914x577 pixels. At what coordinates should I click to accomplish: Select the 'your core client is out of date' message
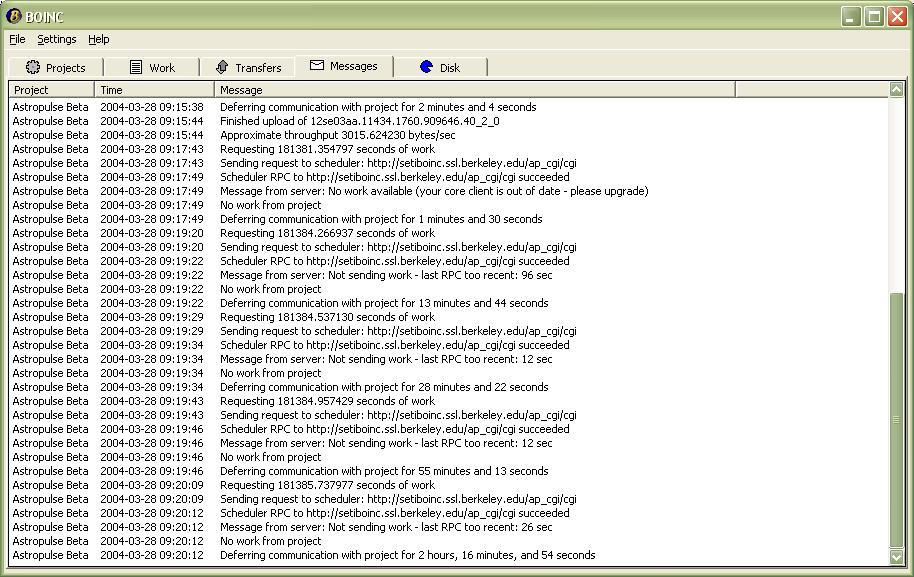[x=434, y=191]
